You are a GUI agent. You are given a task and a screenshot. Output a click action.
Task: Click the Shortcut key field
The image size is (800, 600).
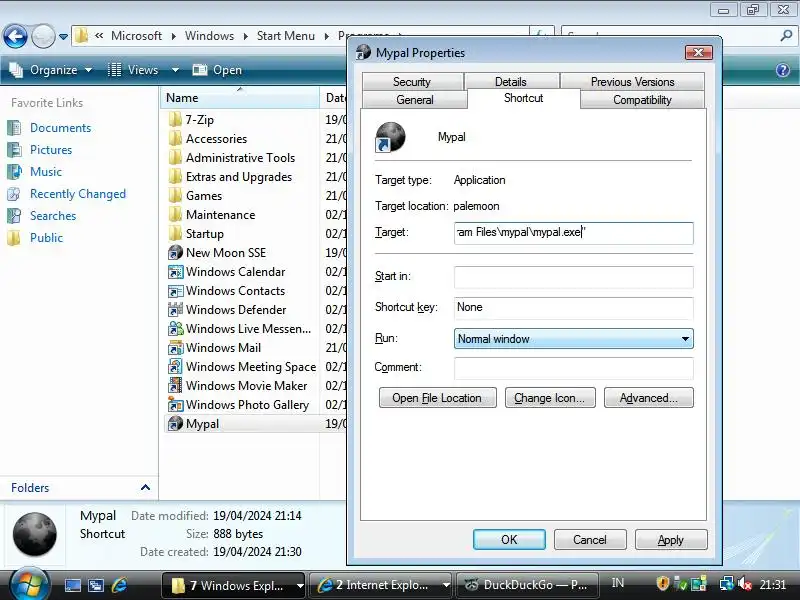[573, 308]
